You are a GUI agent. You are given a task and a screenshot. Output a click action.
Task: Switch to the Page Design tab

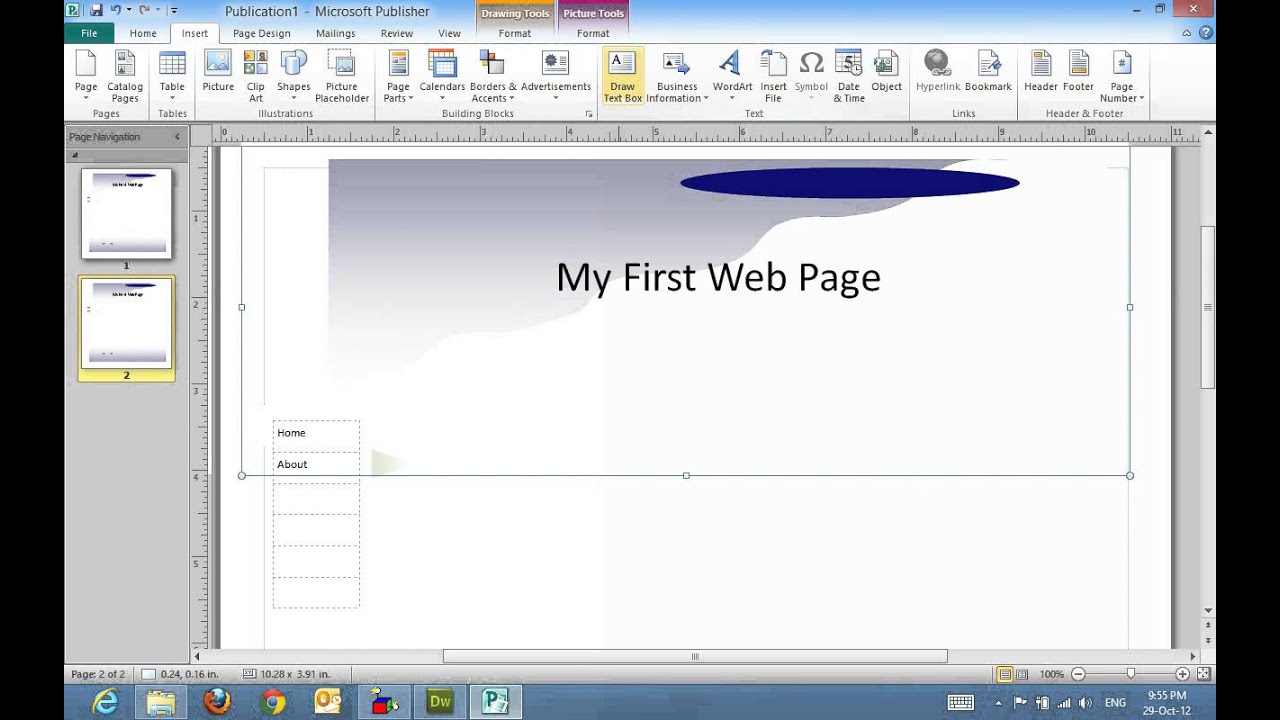click(261, 33)
